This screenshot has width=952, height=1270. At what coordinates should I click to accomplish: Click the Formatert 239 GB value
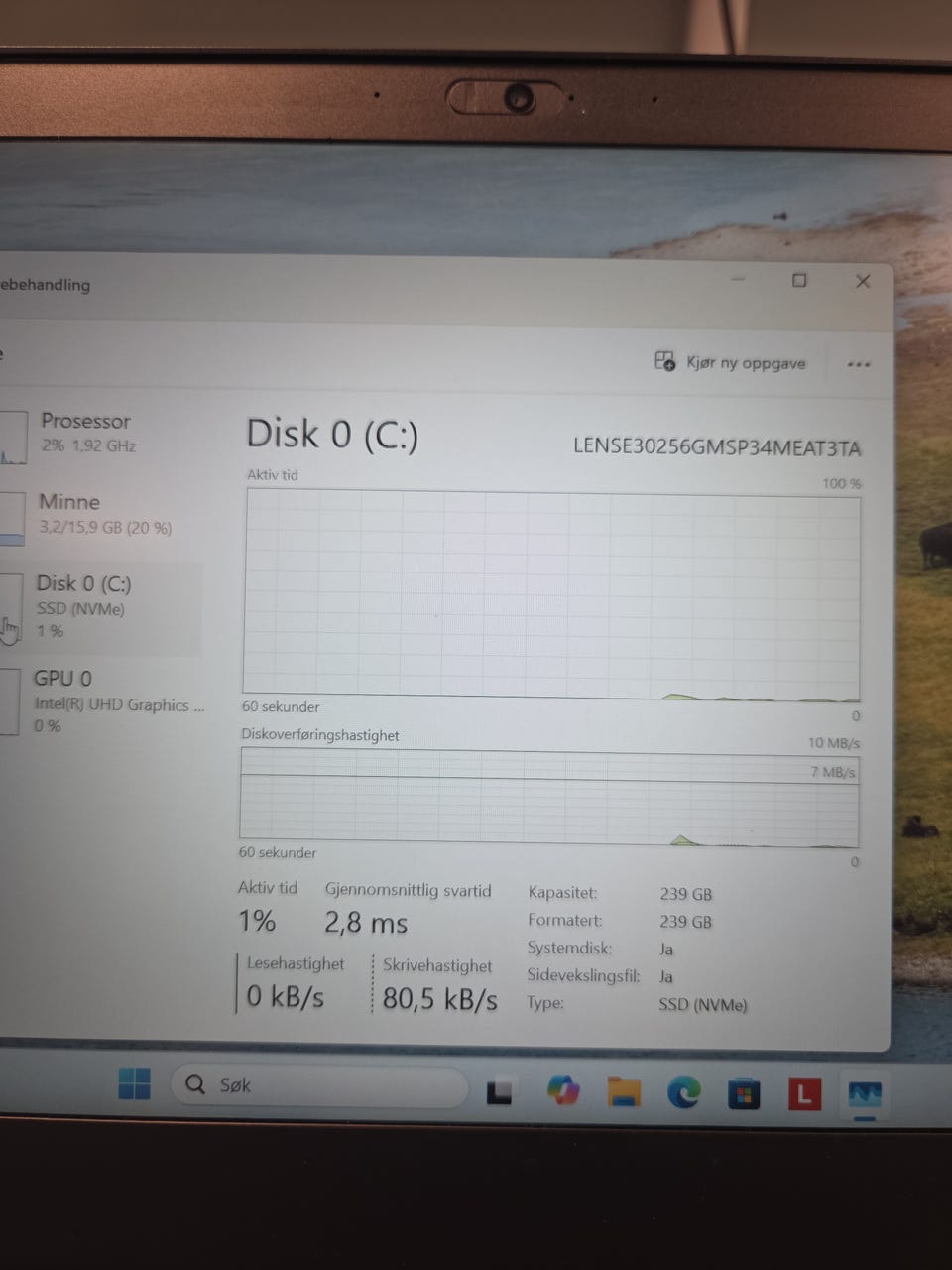686,922
